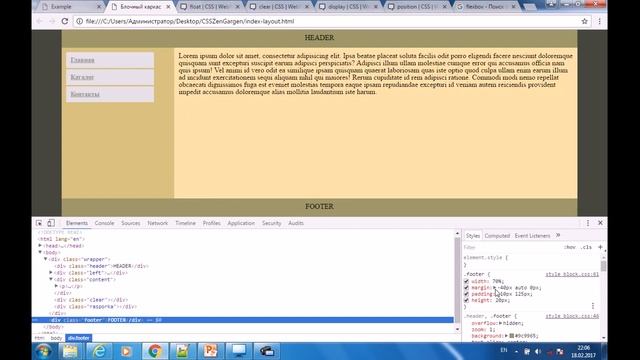
Task: Click the Контакты link in the sidebar
Action: (85, 94)
